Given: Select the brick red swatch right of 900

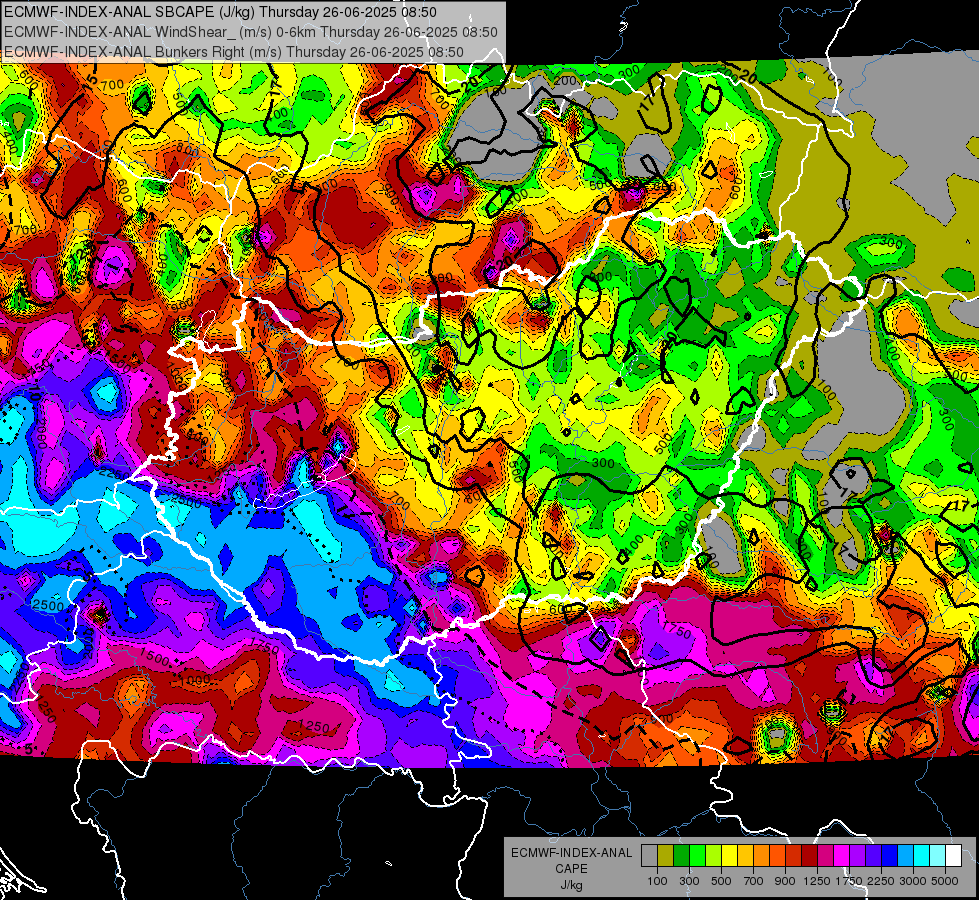Looking at the screenshot, I should 794,856.
